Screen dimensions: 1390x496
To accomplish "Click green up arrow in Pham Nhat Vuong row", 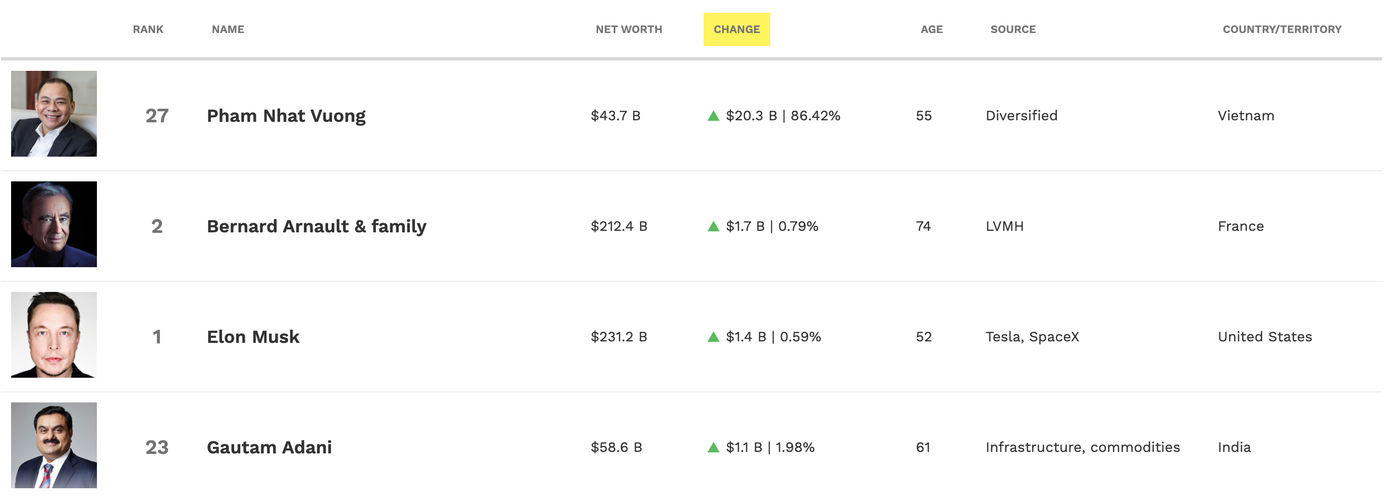I will tap(713, 116).
